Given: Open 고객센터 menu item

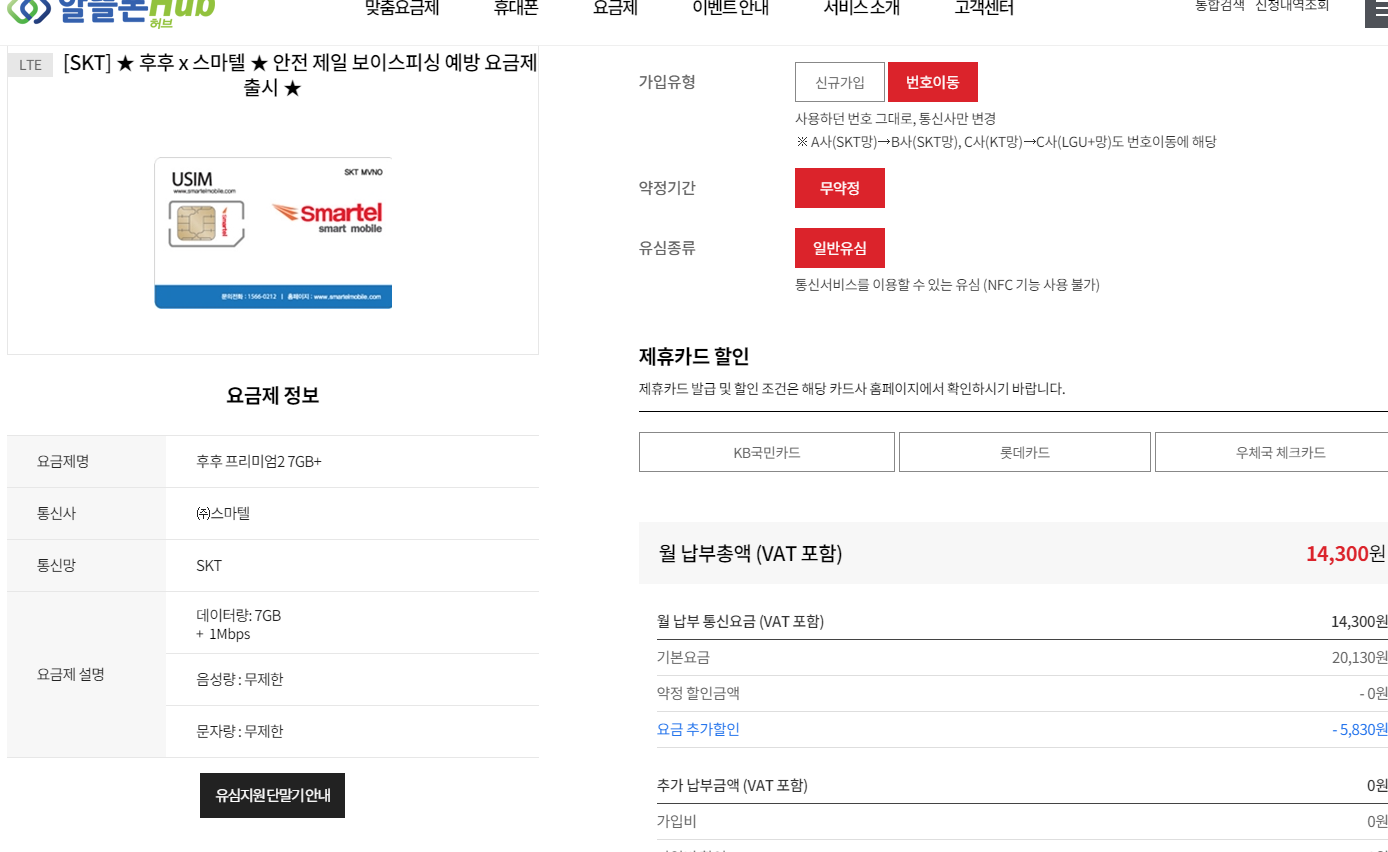Looking at the screenshot, I should (984, 9).
